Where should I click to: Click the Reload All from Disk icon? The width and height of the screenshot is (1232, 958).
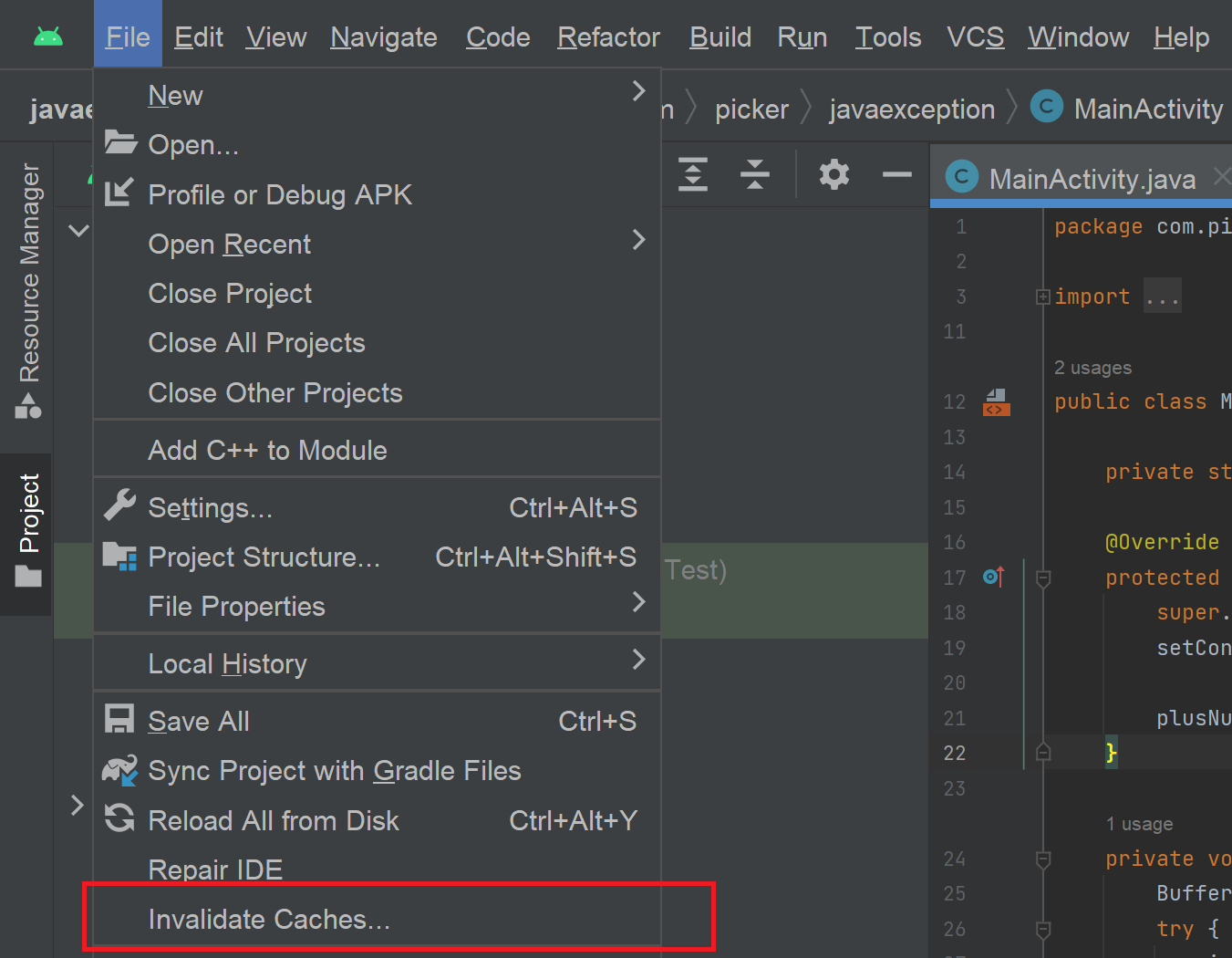pos(119,818)
